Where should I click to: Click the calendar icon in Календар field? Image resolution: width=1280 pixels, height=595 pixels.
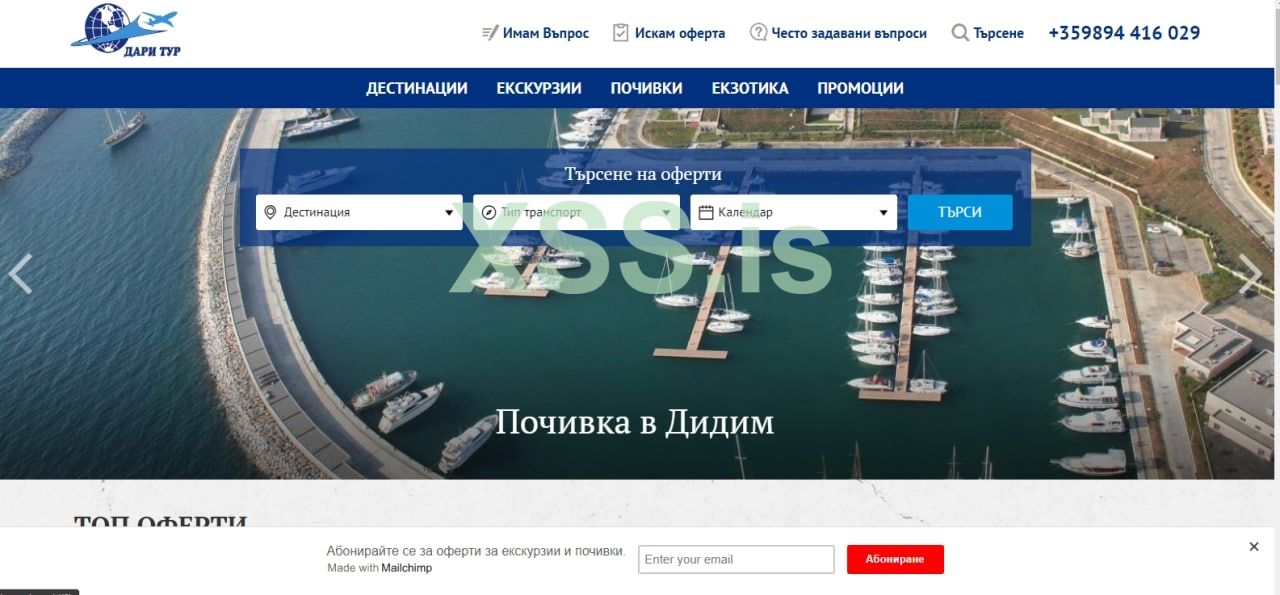click(x=706, y=212)
